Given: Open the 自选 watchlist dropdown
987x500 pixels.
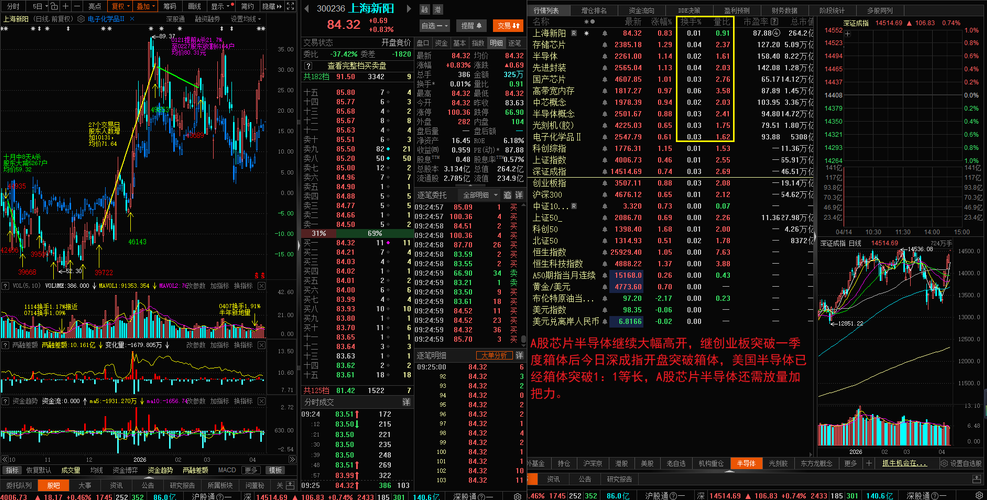Looking at the screenshot, I should click(435, 26).
